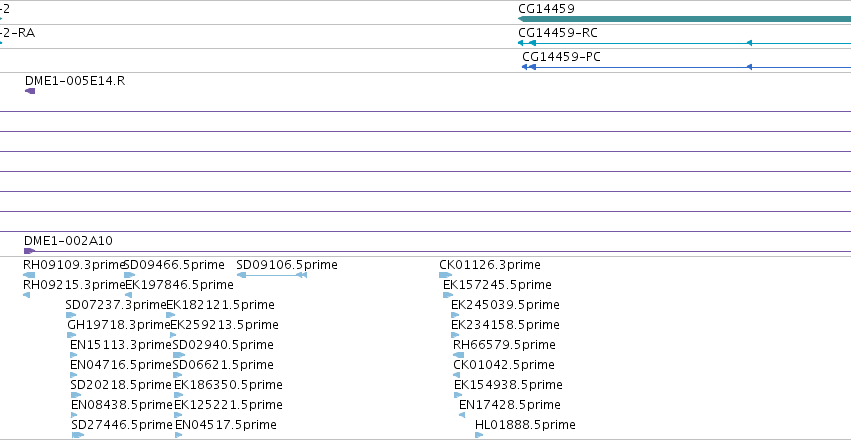Screen dimensions: 851x440
Task: Select the EN17428.5prime EST arrow
Action: (x=462, y=415)
